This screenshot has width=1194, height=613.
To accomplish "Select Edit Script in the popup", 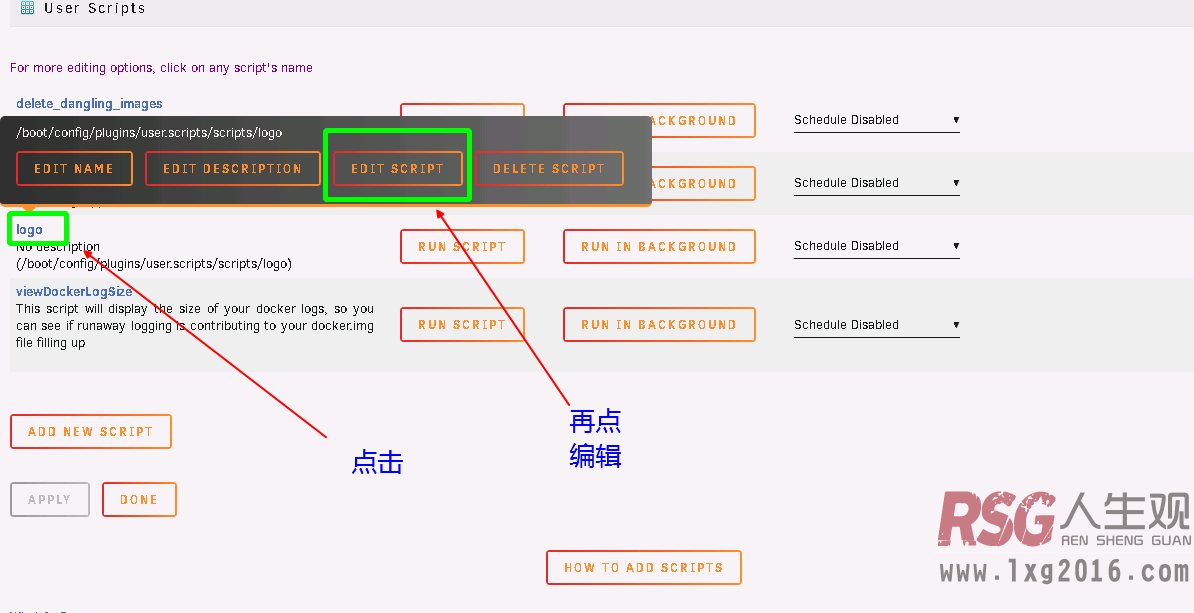I will (397, 169).
